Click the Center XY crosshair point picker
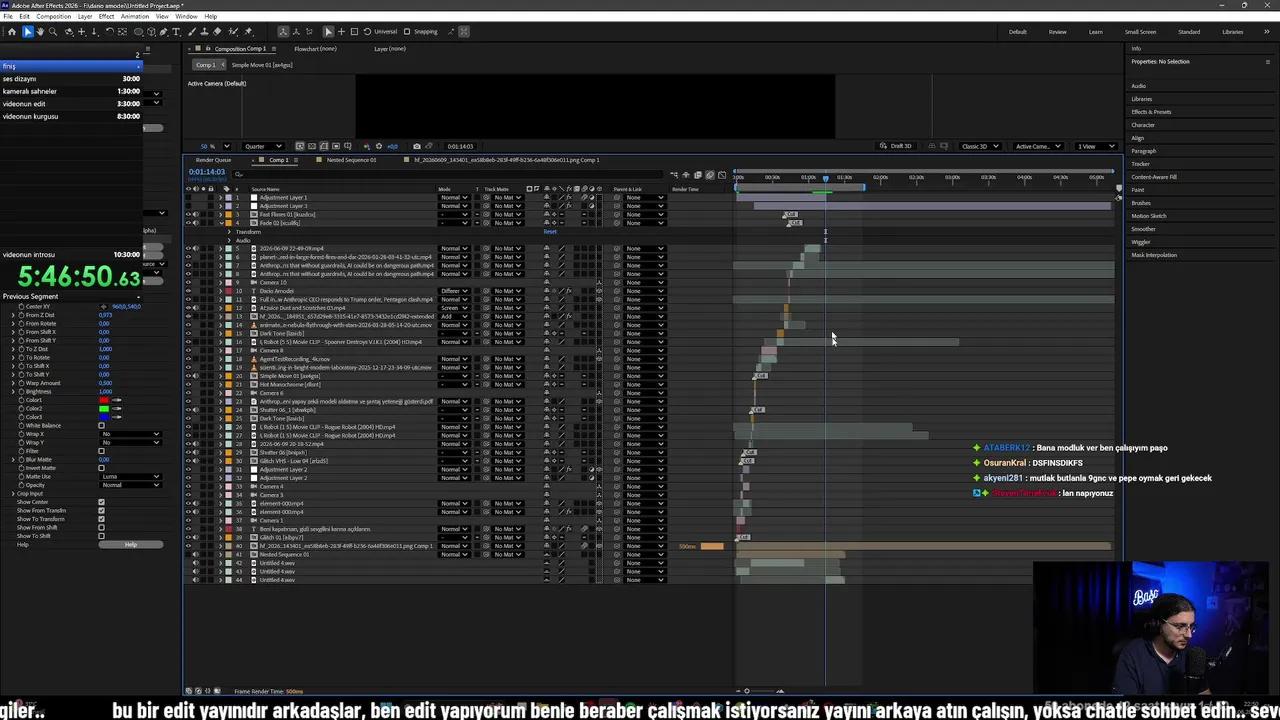Viewport: 1280px width, 720px height. tap(103, 306)
